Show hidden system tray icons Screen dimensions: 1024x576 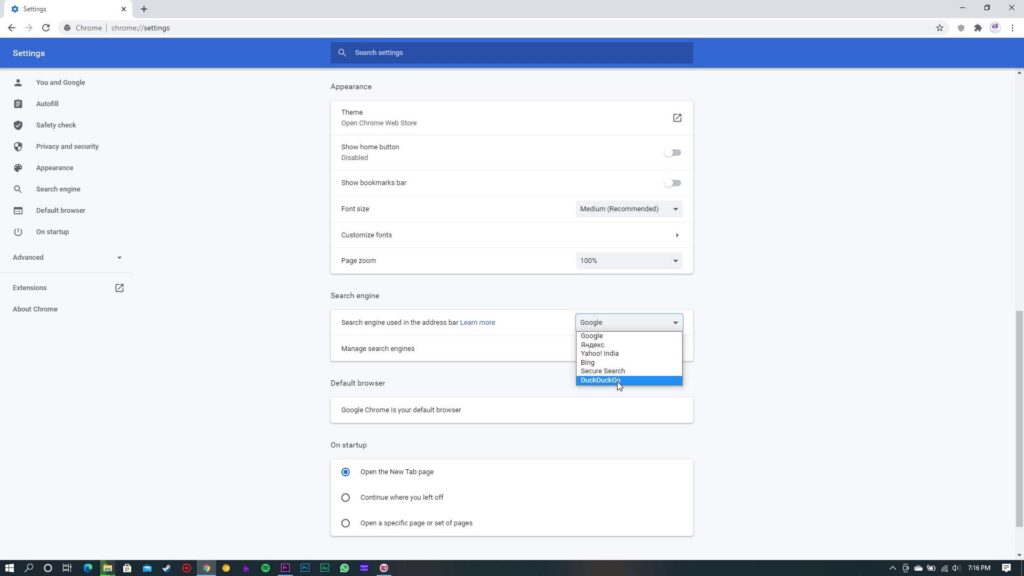[893, 568]
